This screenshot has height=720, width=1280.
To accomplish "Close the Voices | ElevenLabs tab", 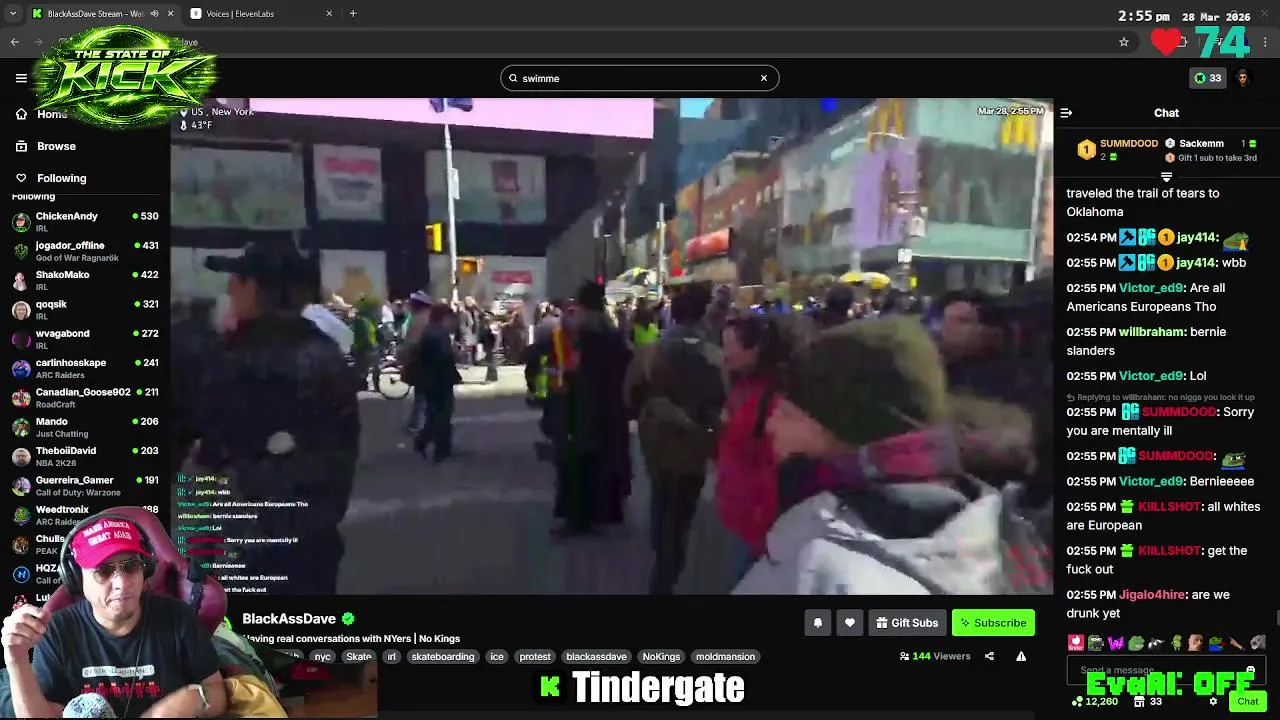I will tap(329, 14).
